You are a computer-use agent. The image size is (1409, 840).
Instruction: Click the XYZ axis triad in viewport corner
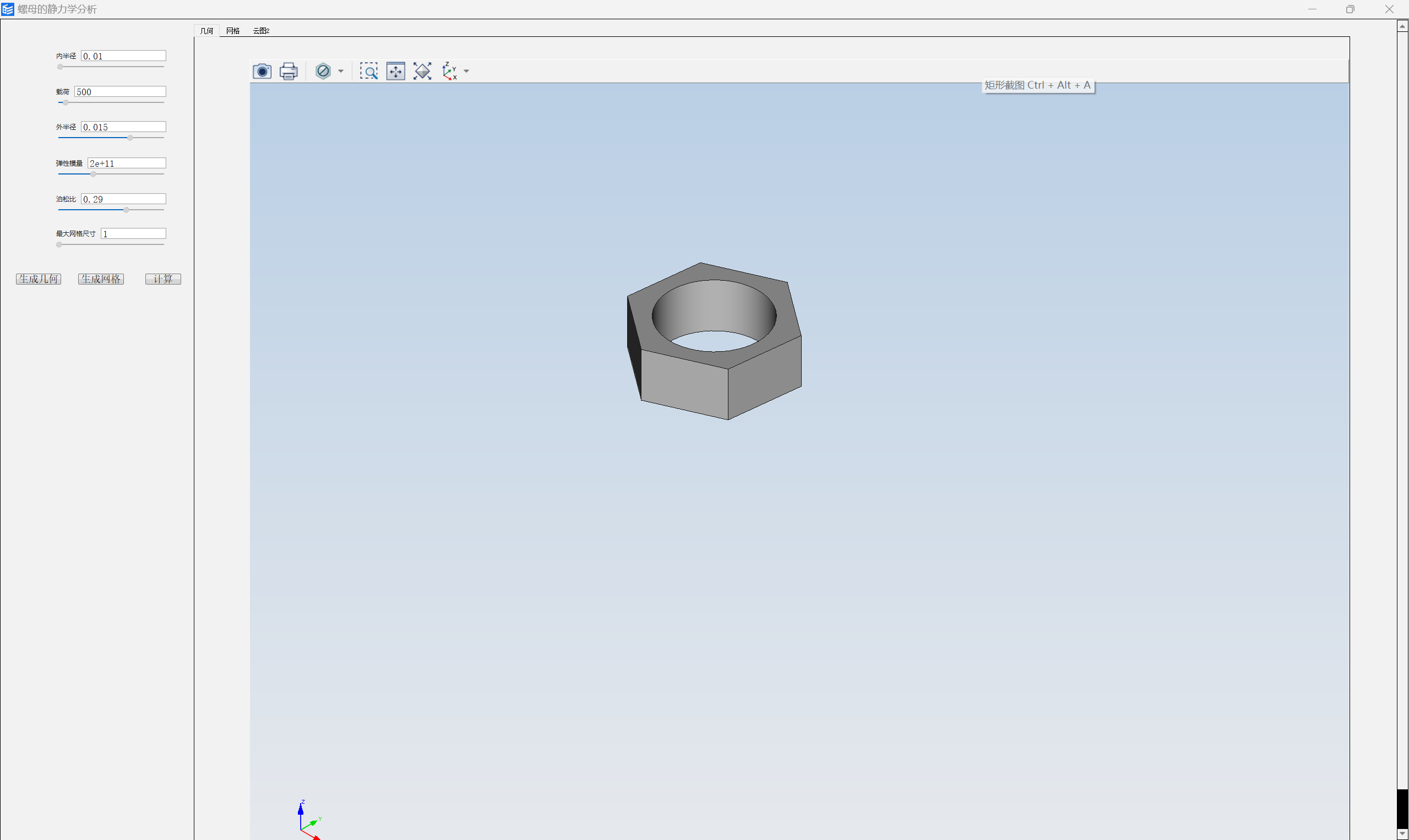(x=309, y=820)
